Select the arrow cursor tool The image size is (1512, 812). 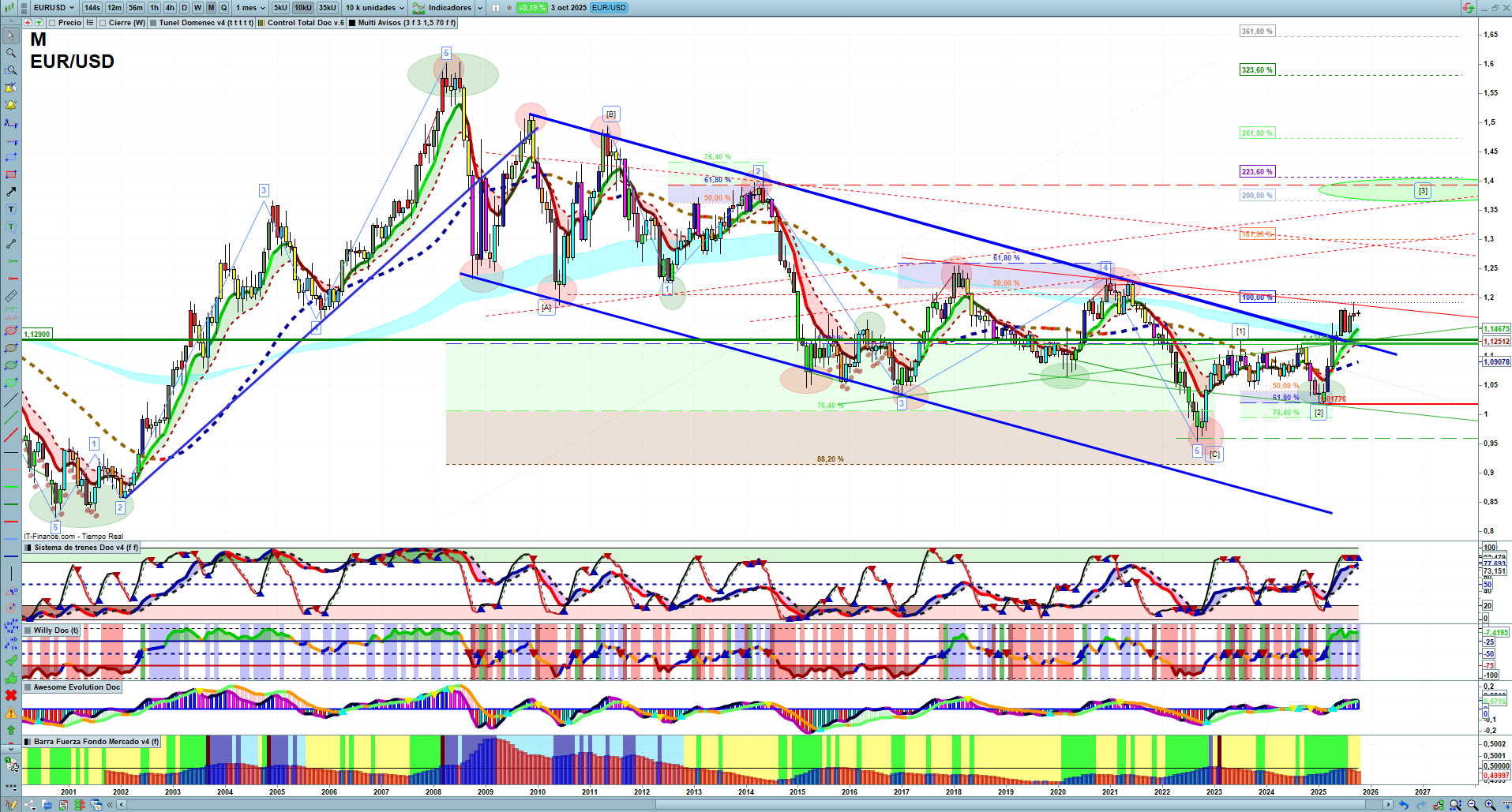pyautogui.click(x=11, y=36)
